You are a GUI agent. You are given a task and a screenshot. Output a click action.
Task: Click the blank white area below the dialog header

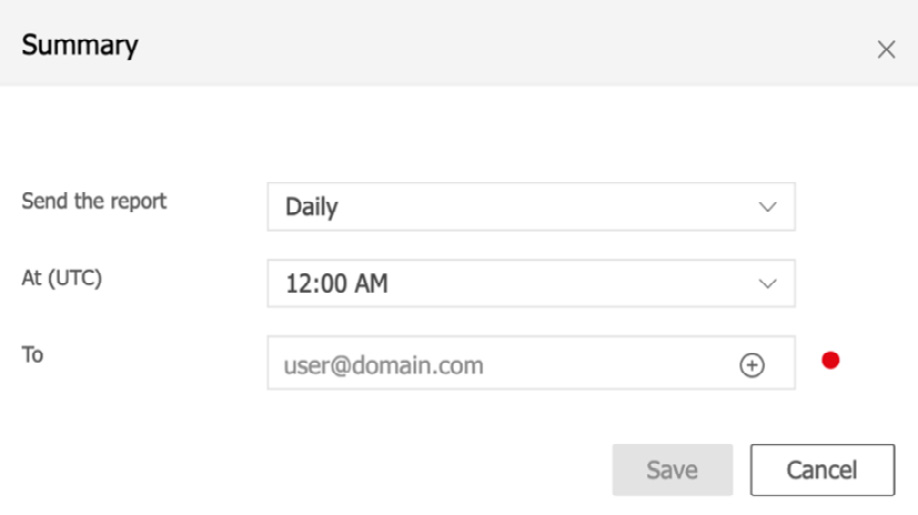460,130
